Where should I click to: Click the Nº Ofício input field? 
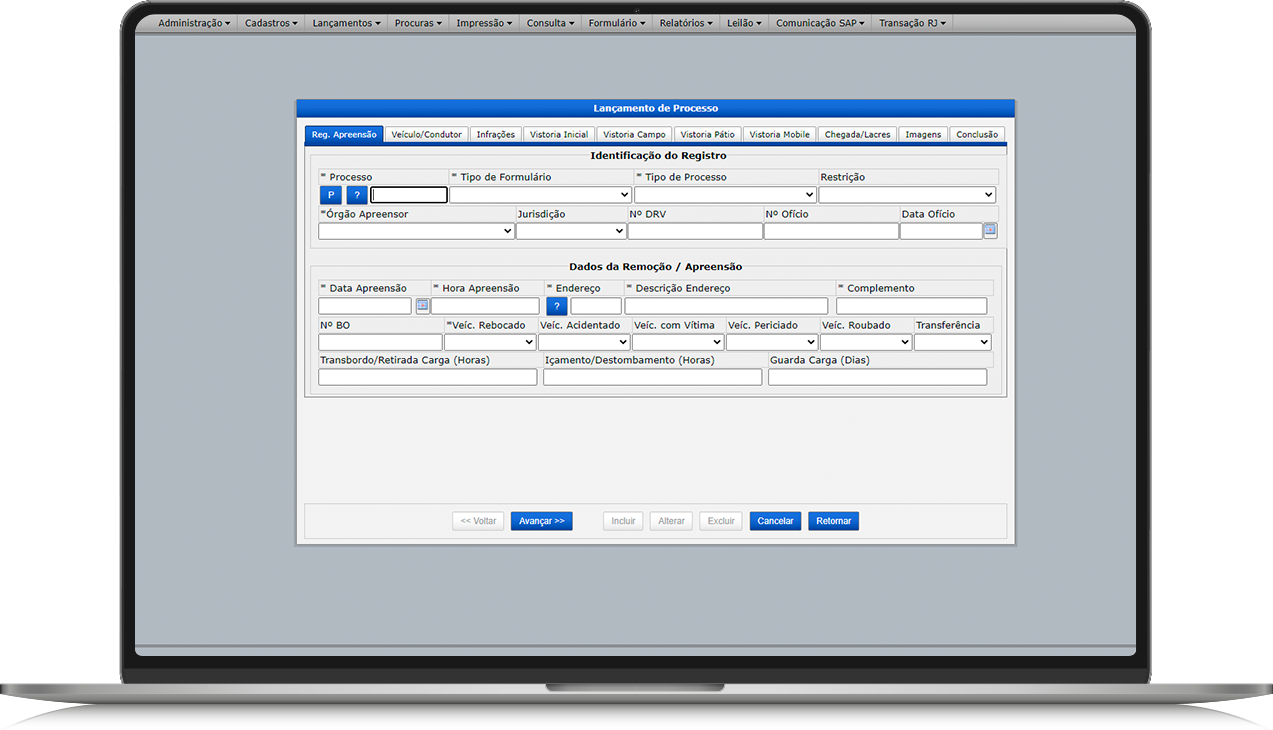click(x=831, y=231)
